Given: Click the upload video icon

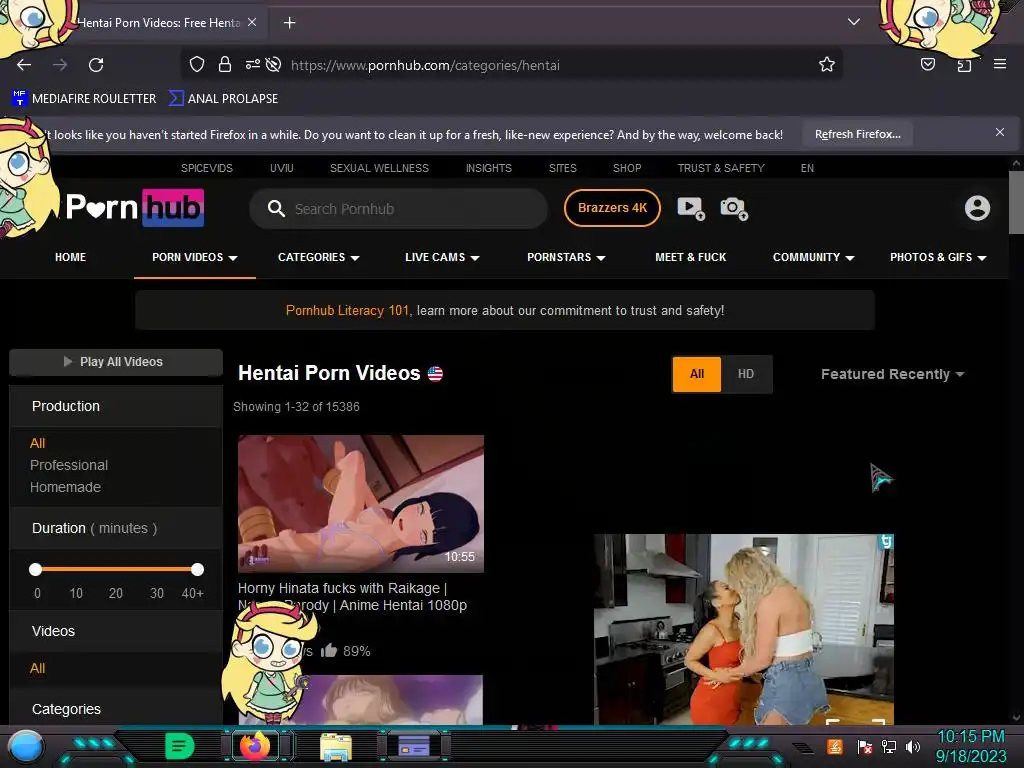Looking at the screenshot, I should click(690, 208).
